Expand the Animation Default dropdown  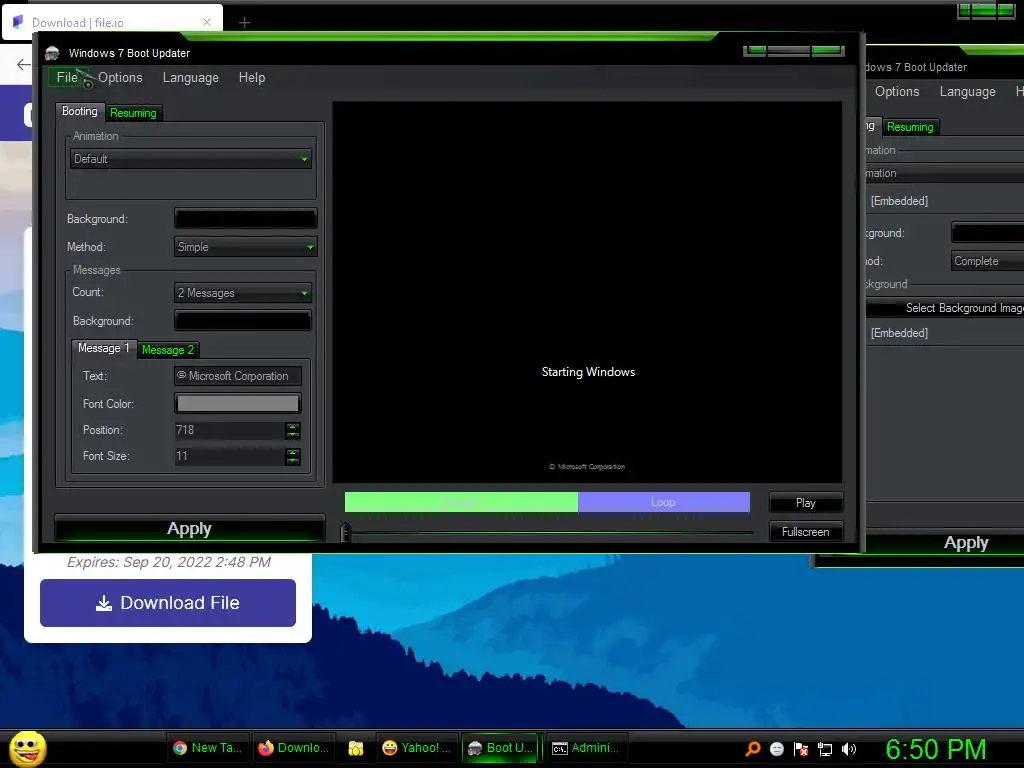point(191,159)
